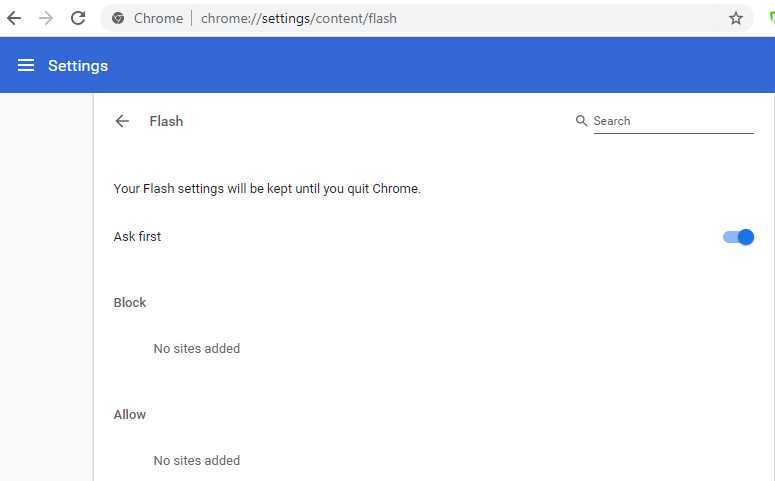Focus the Search settings field
The width and height of the screenshot is (775, 481).
click(x=673, y=121)
